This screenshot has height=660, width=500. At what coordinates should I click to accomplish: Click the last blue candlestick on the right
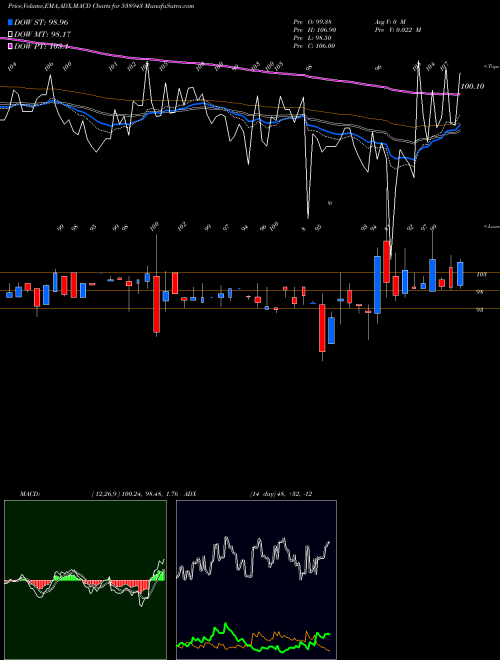(460, 274)
